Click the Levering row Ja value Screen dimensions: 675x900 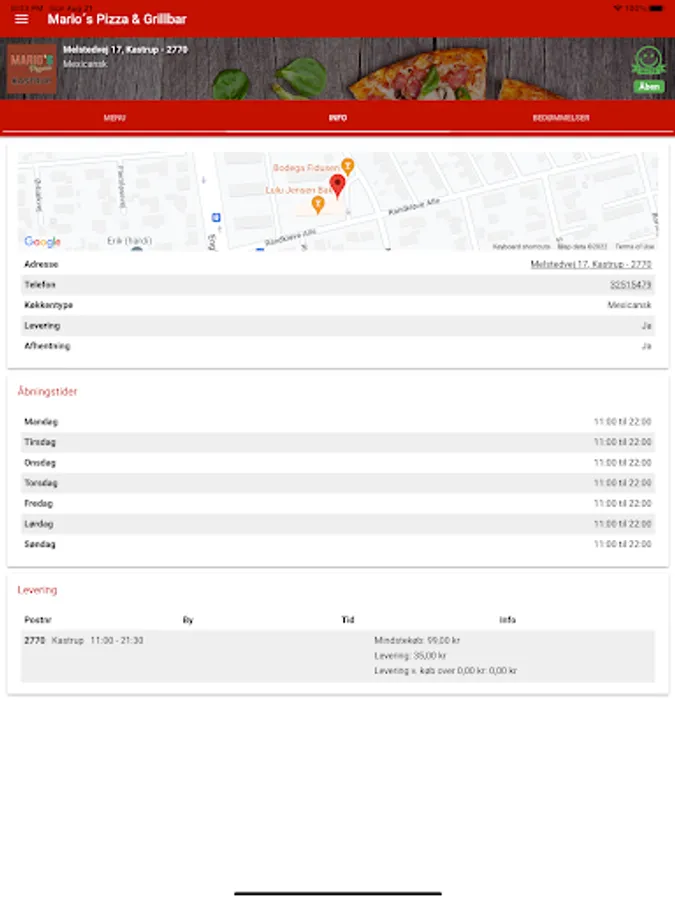(646, 325)
